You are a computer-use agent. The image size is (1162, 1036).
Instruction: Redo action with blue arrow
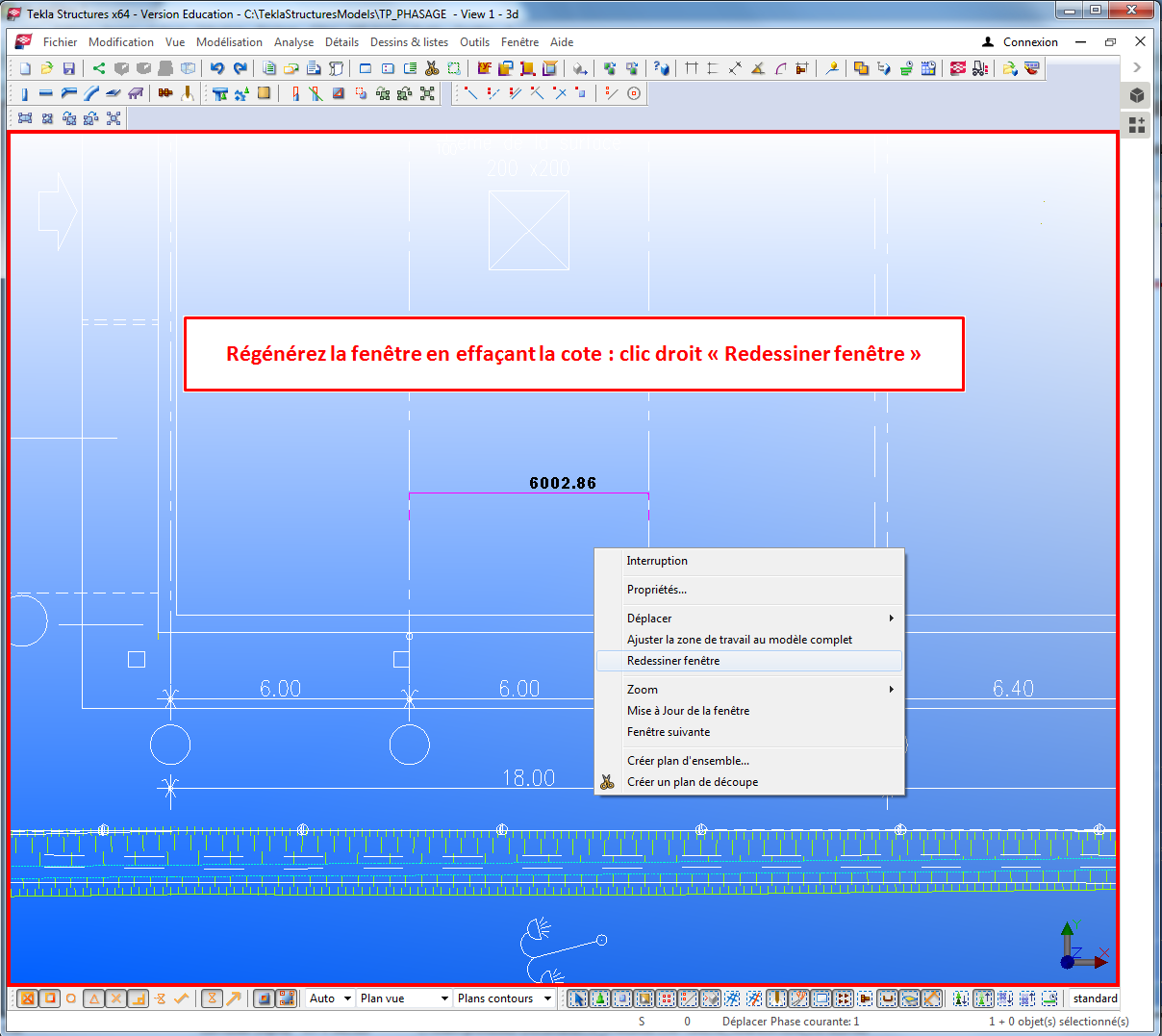(240, 68)
